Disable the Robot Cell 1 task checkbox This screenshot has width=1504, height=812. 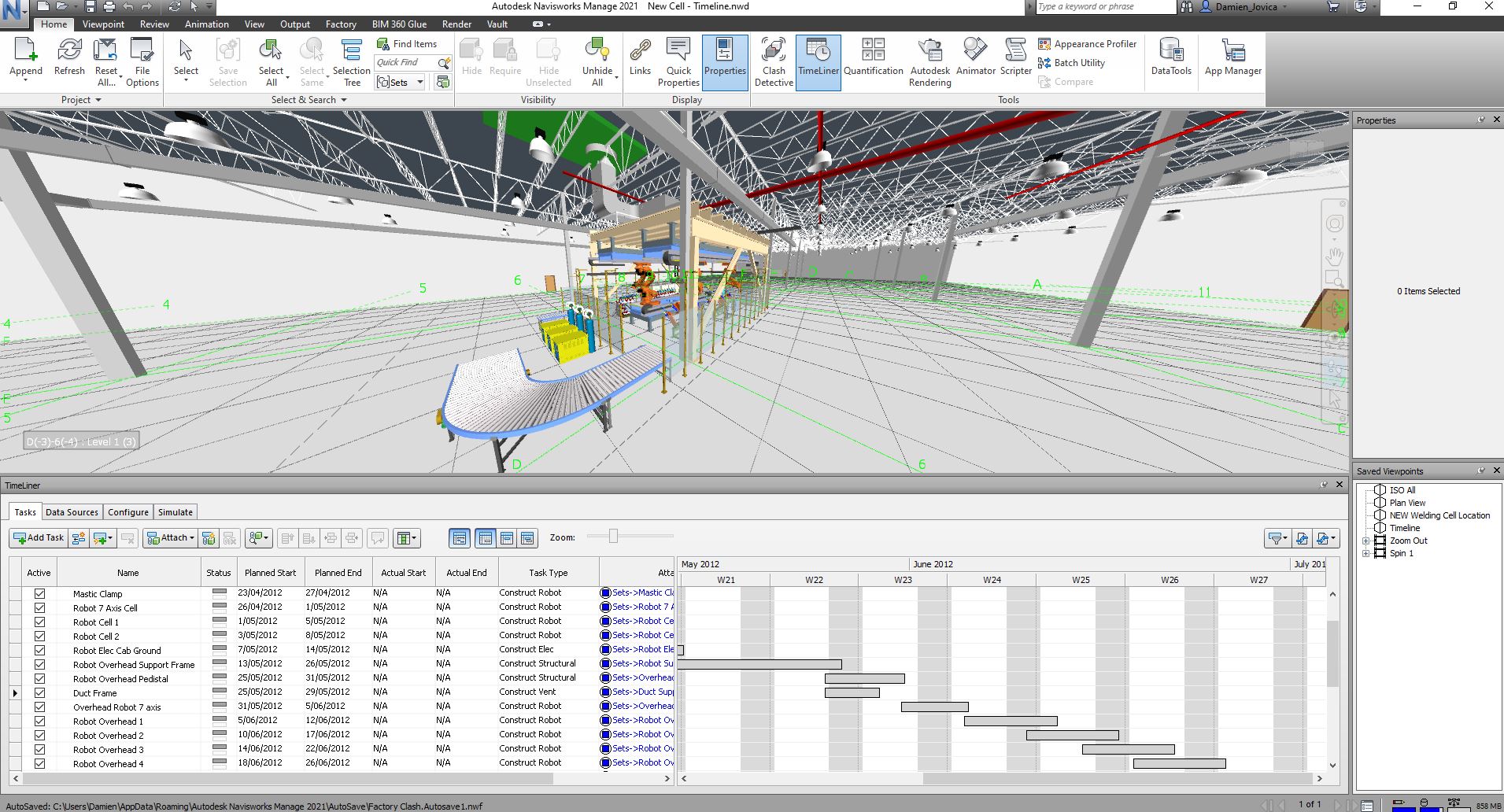click(x=39, y=622)
